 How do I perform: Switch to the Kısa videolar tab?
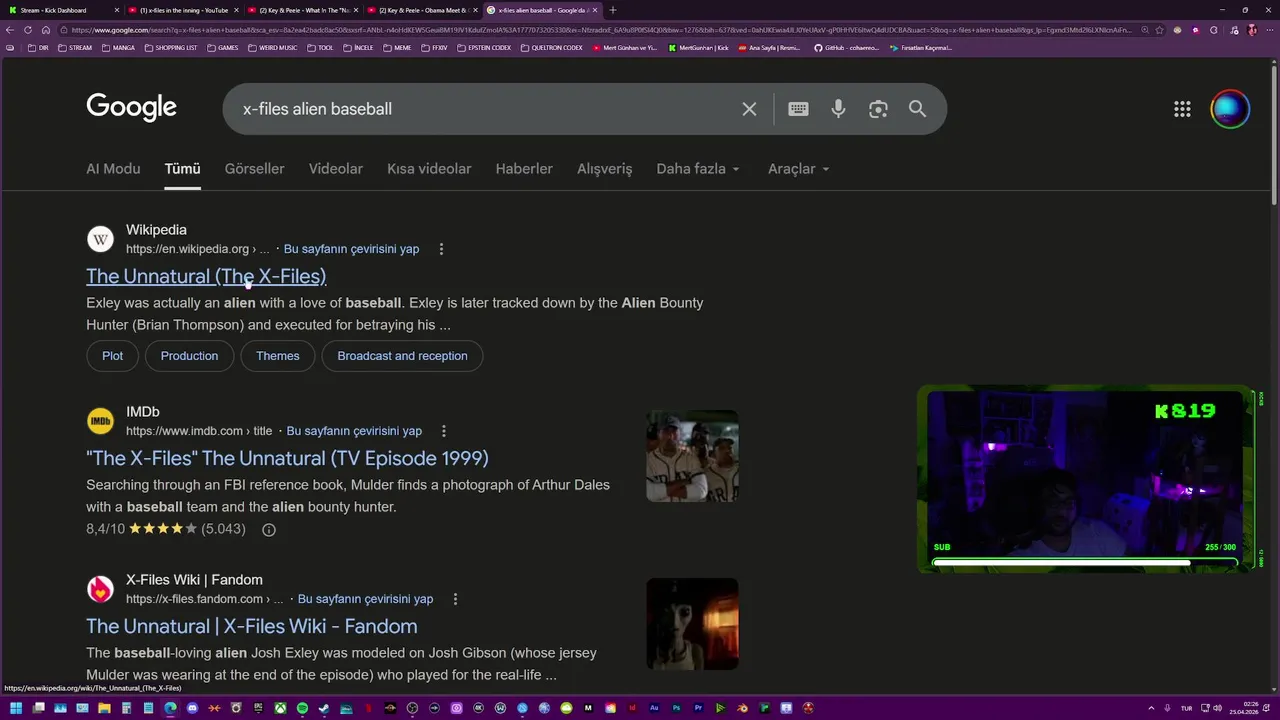click(429, 169)
